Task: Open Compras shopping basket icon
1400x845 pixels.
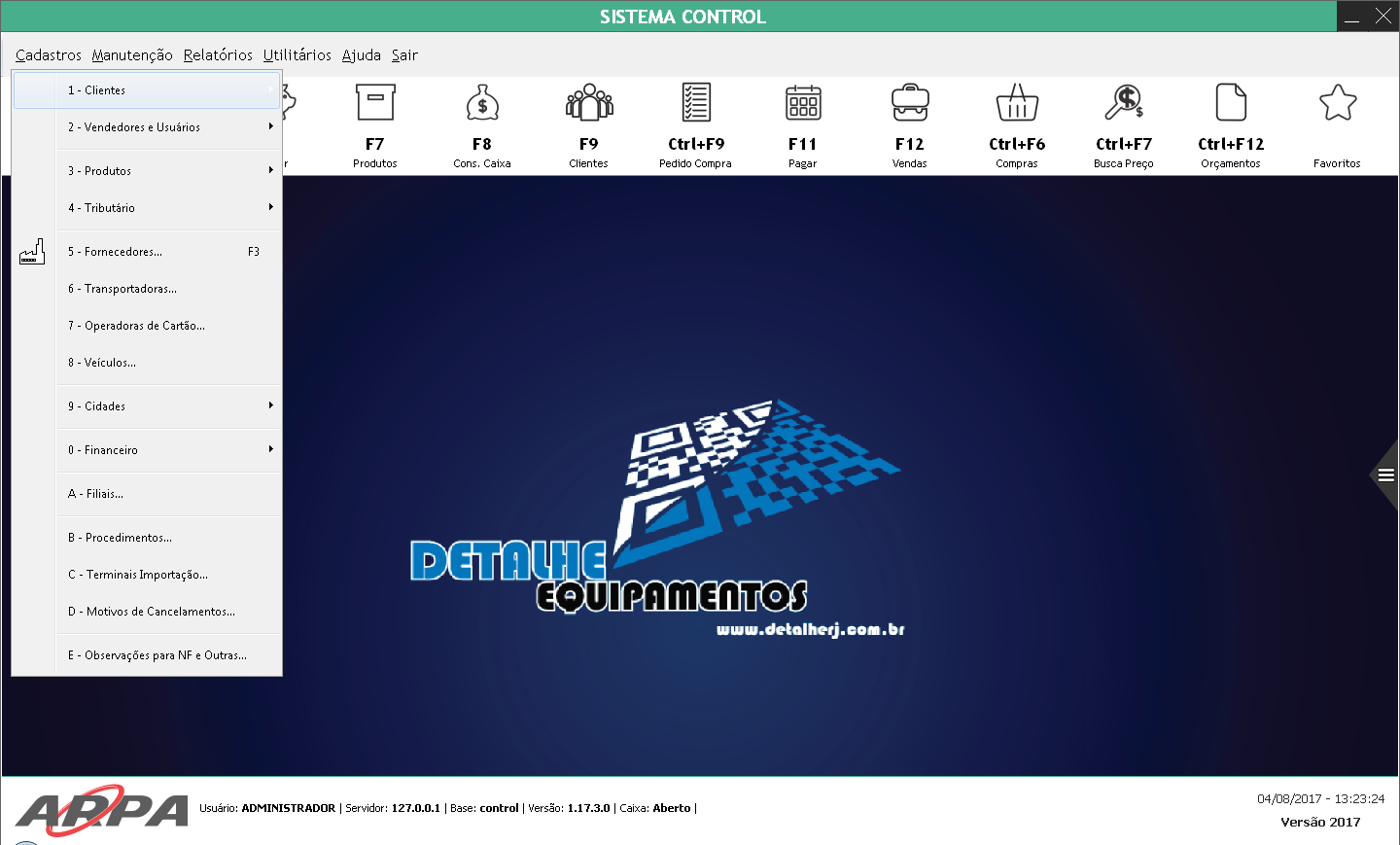Action: click(1017, 102)
